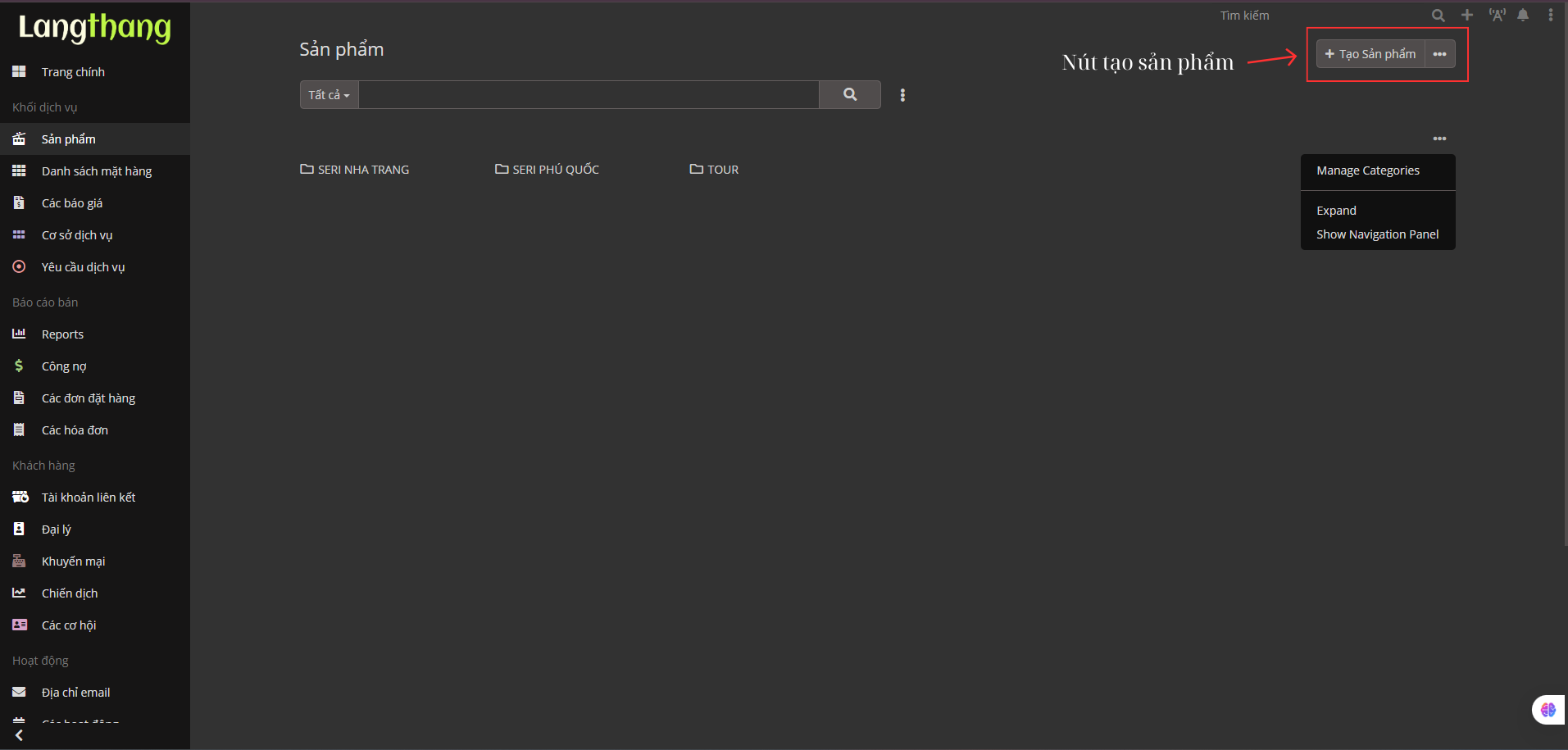This screenshot has width=1568, height=750.
Task: Open the vertical dots menu beside search bar
Action: coord(902,95)
